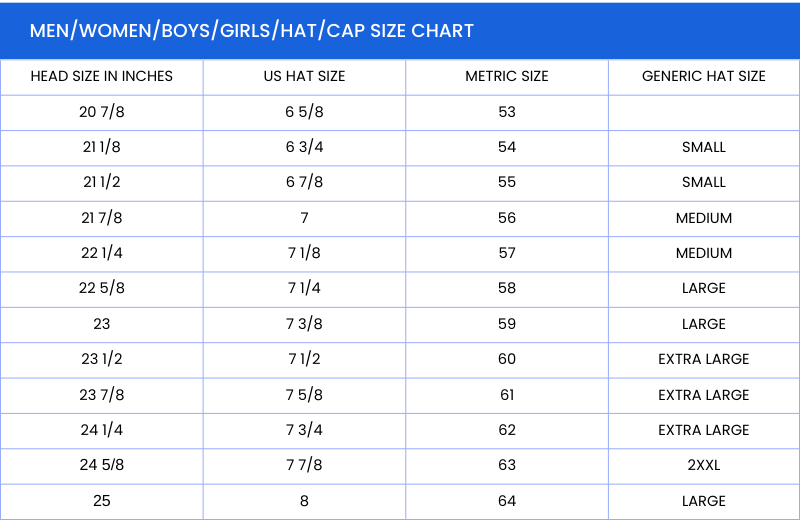Select the 6 7/8 US hat size cell
The image size is (800, 520).
coord(304,182)
